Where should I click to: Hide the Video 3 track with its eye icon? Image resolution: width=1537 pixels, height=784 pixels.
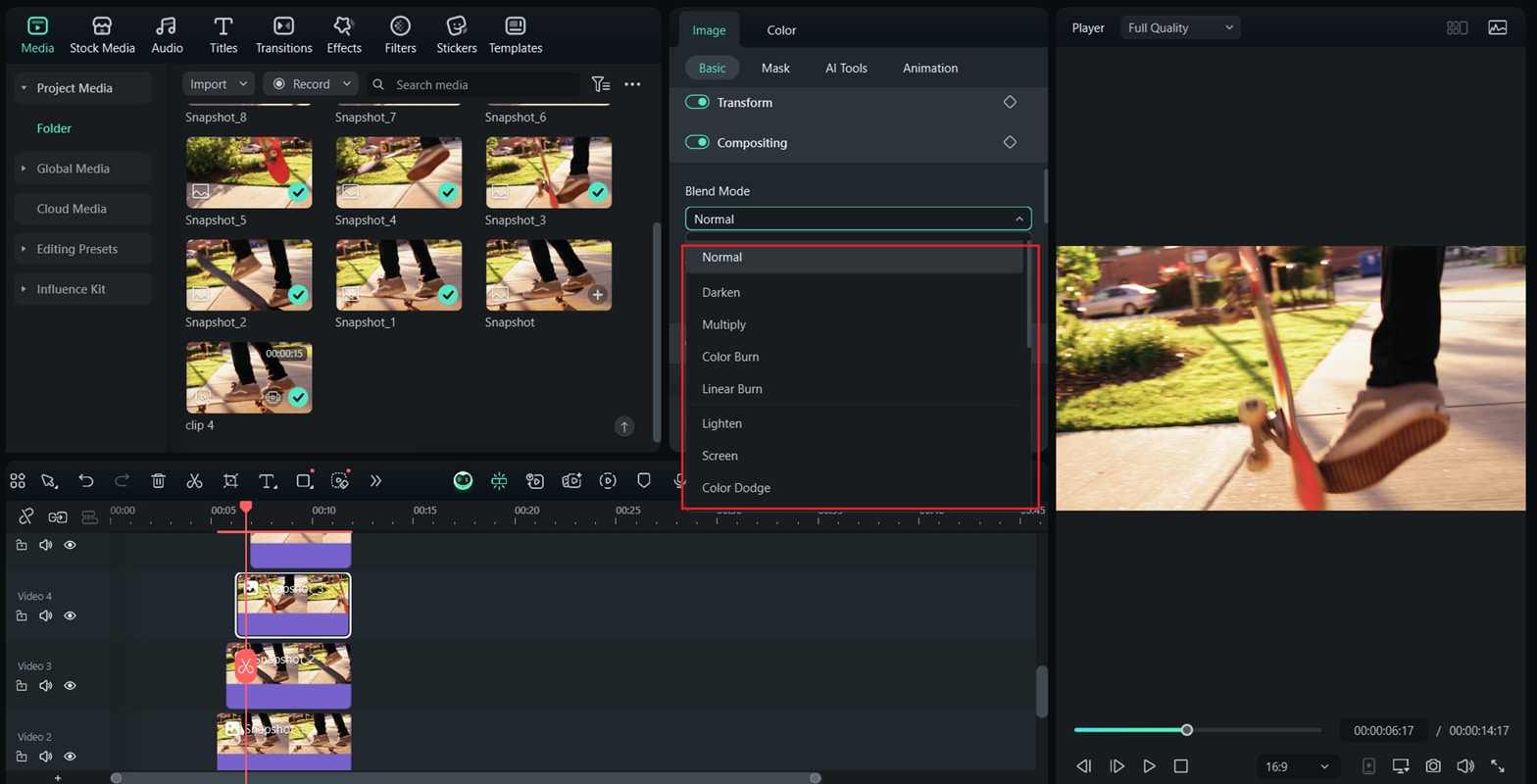70,685
